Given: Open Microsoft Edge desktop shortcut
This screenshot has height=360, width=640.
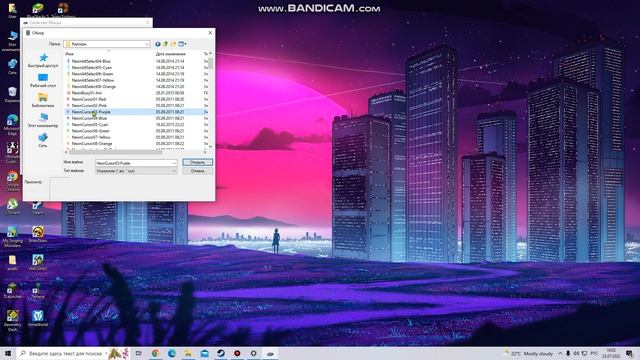Looking at the screenshot, I should tap(12, 124).
